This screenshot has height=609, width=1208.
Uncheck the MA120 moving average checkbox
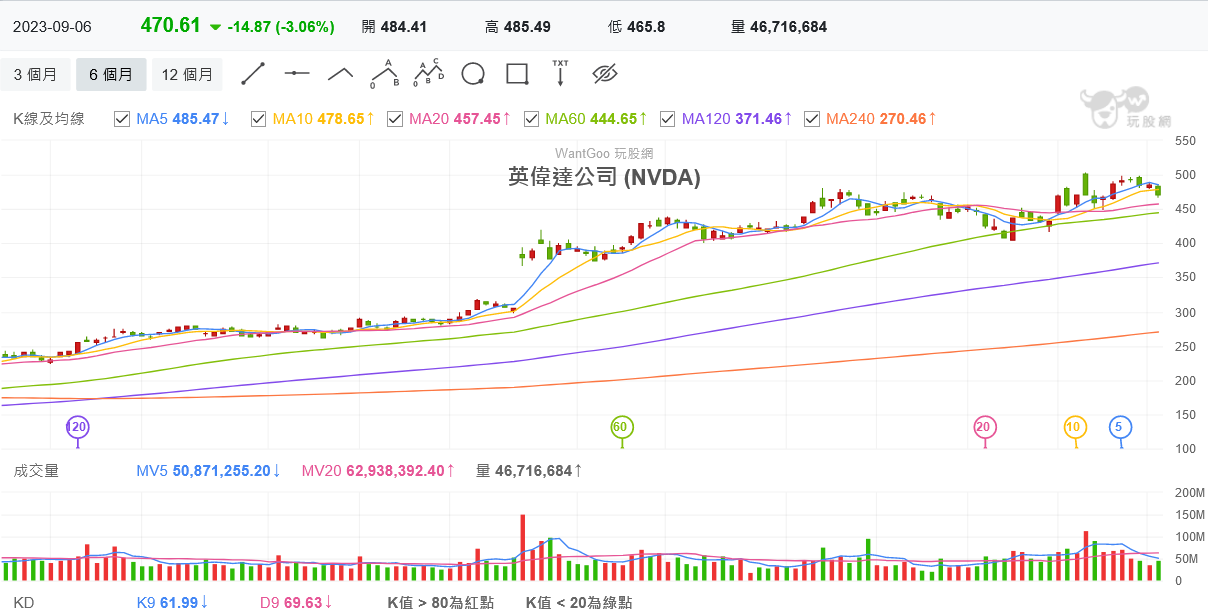click(667, 119)
